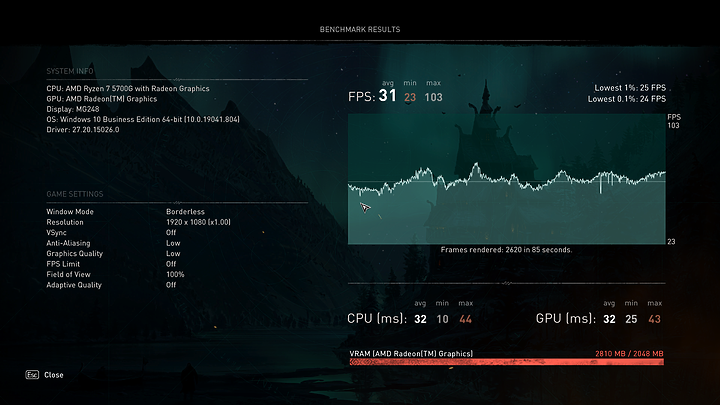Click the 2810 MB / 2048 MB VRAM value
720x405 pixels.
coord(629,354)
